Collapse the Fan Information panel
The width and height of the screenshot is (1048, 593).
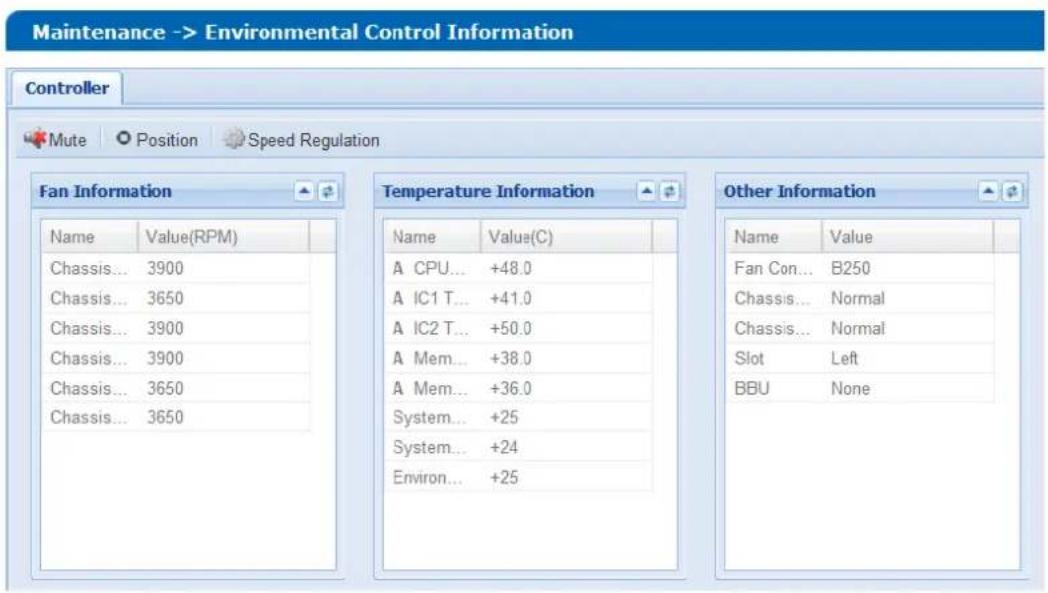[304, 192]
